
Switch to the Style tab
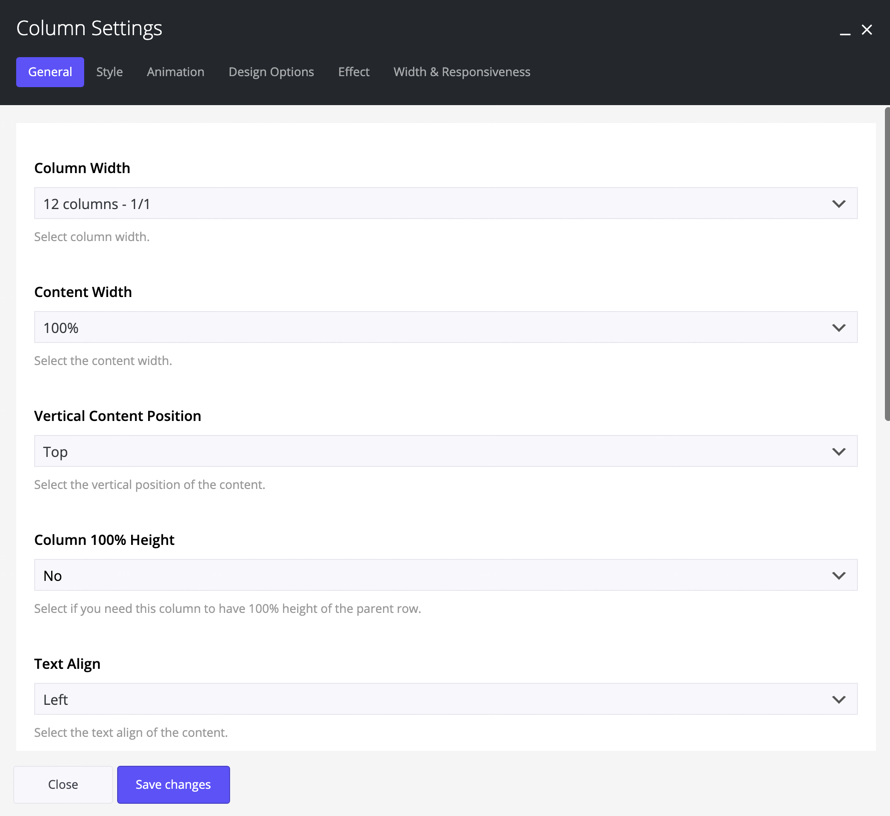point(110,72)
